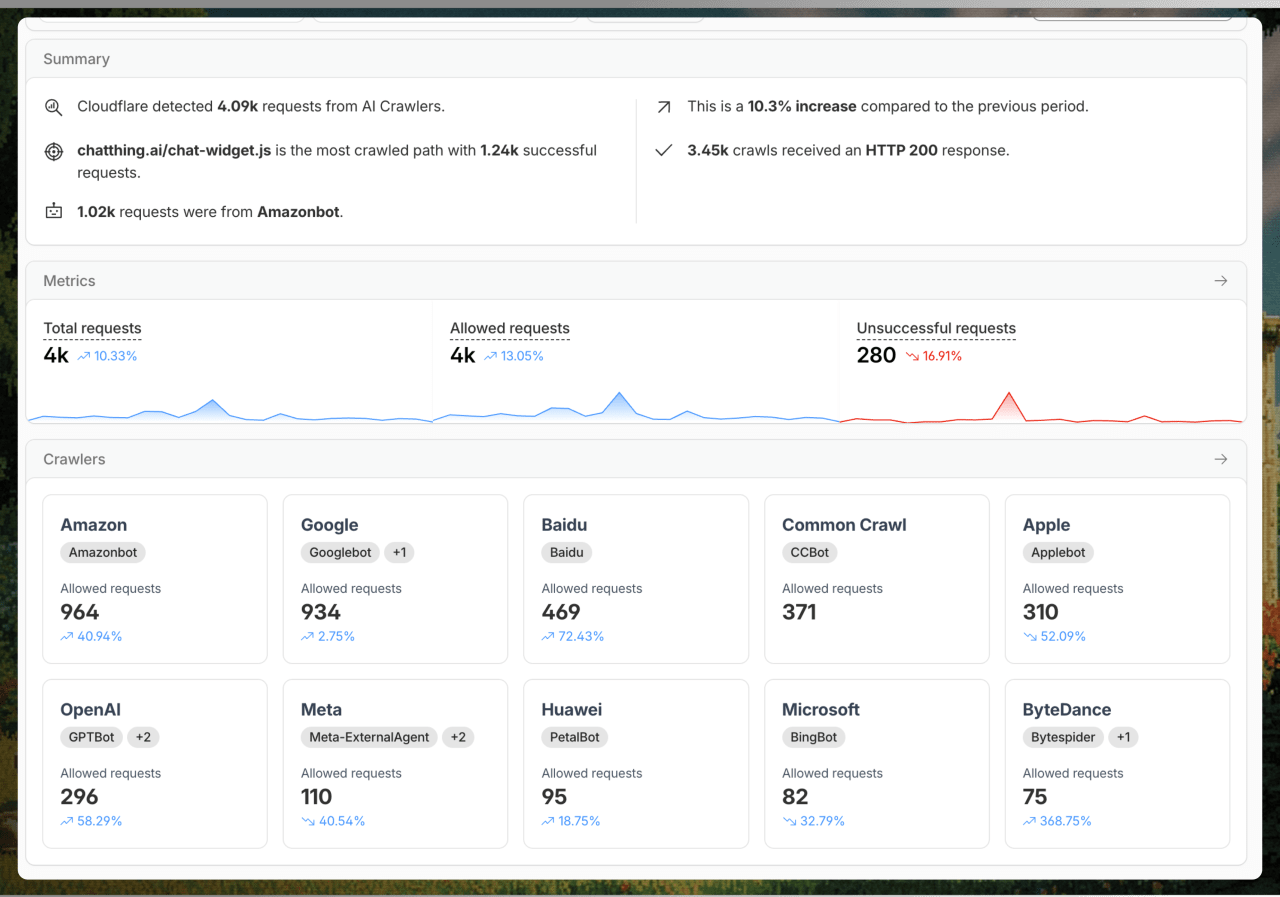
Task: Click the trend icon beside 18.75% on Huawei
Action: point(548,821)
